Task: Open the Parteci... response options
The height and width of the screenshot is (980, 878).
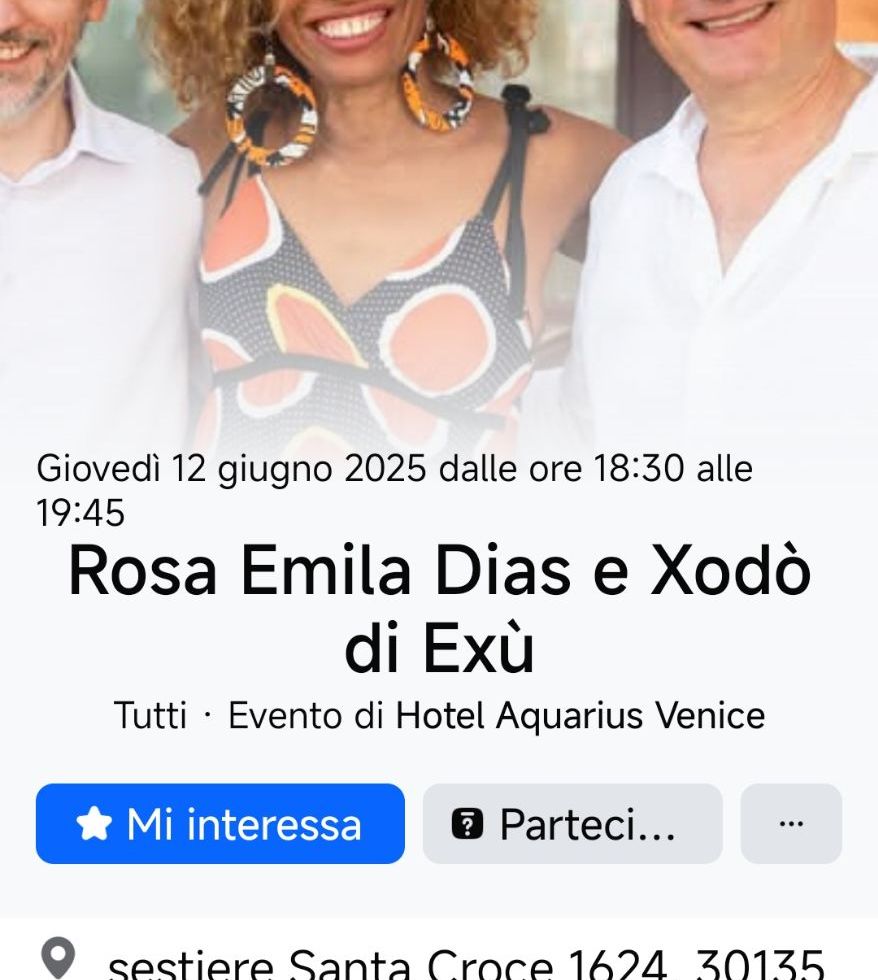Action: pos(572,824)
